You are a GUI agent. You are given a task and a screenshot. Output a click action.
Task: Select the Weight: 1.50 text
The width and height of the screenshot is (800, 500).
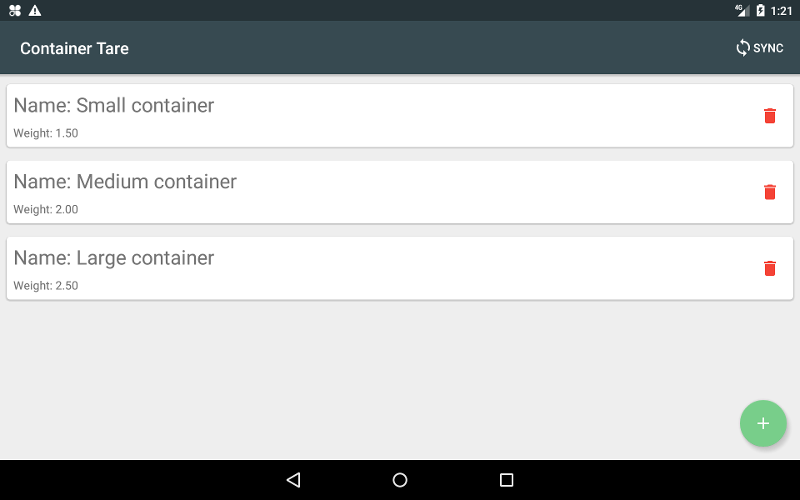(46, 133)
